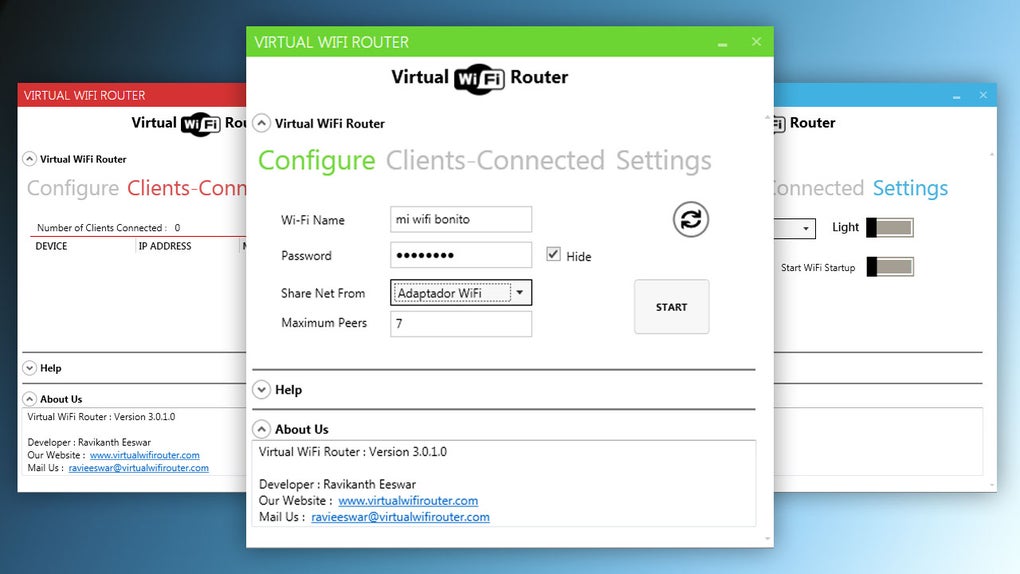Open the ravieeswar@ mail link in the red window

(139, 468)
